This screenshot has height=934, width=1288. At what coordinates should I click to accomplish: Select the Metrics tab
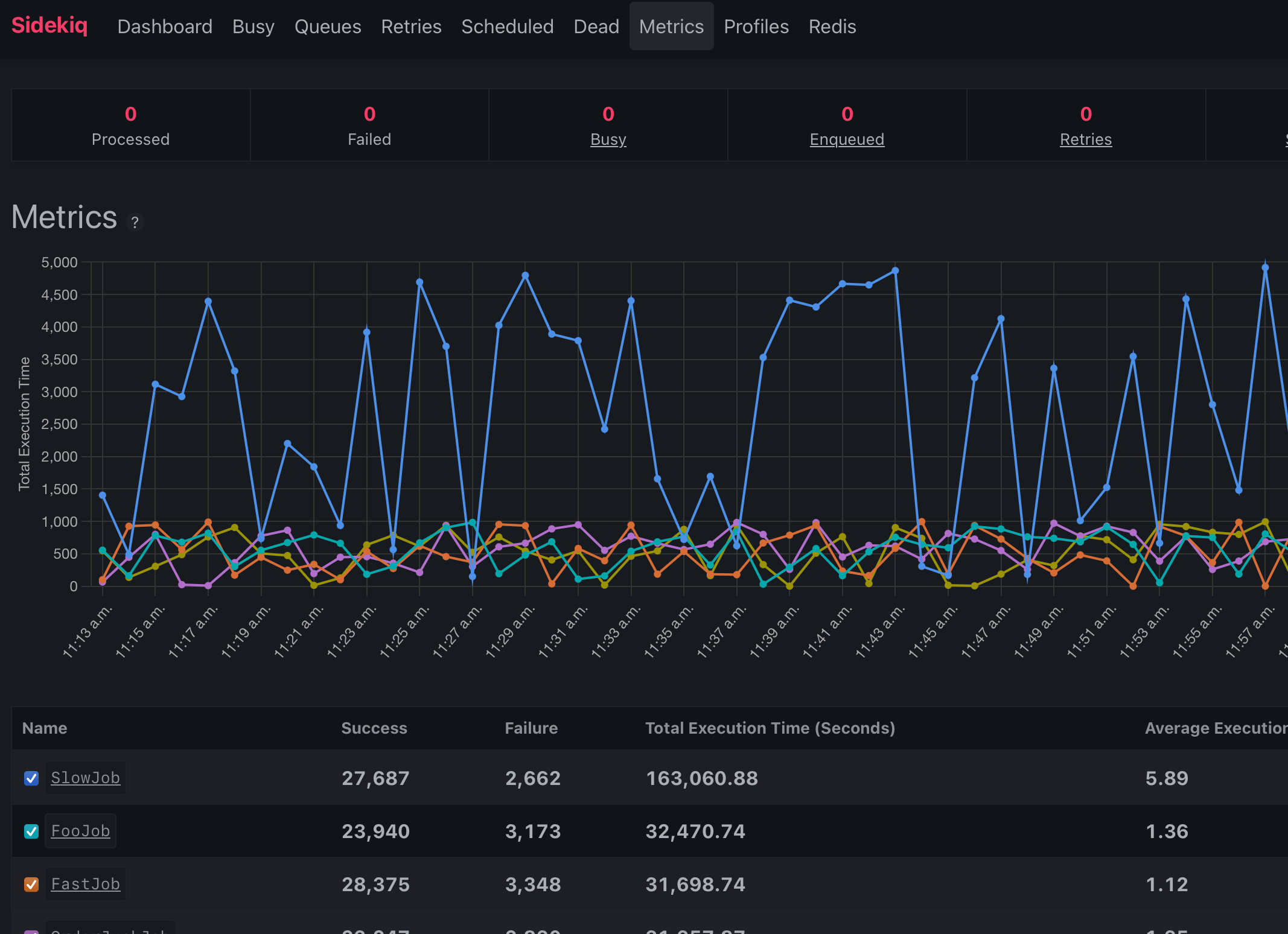click(671, 27)
